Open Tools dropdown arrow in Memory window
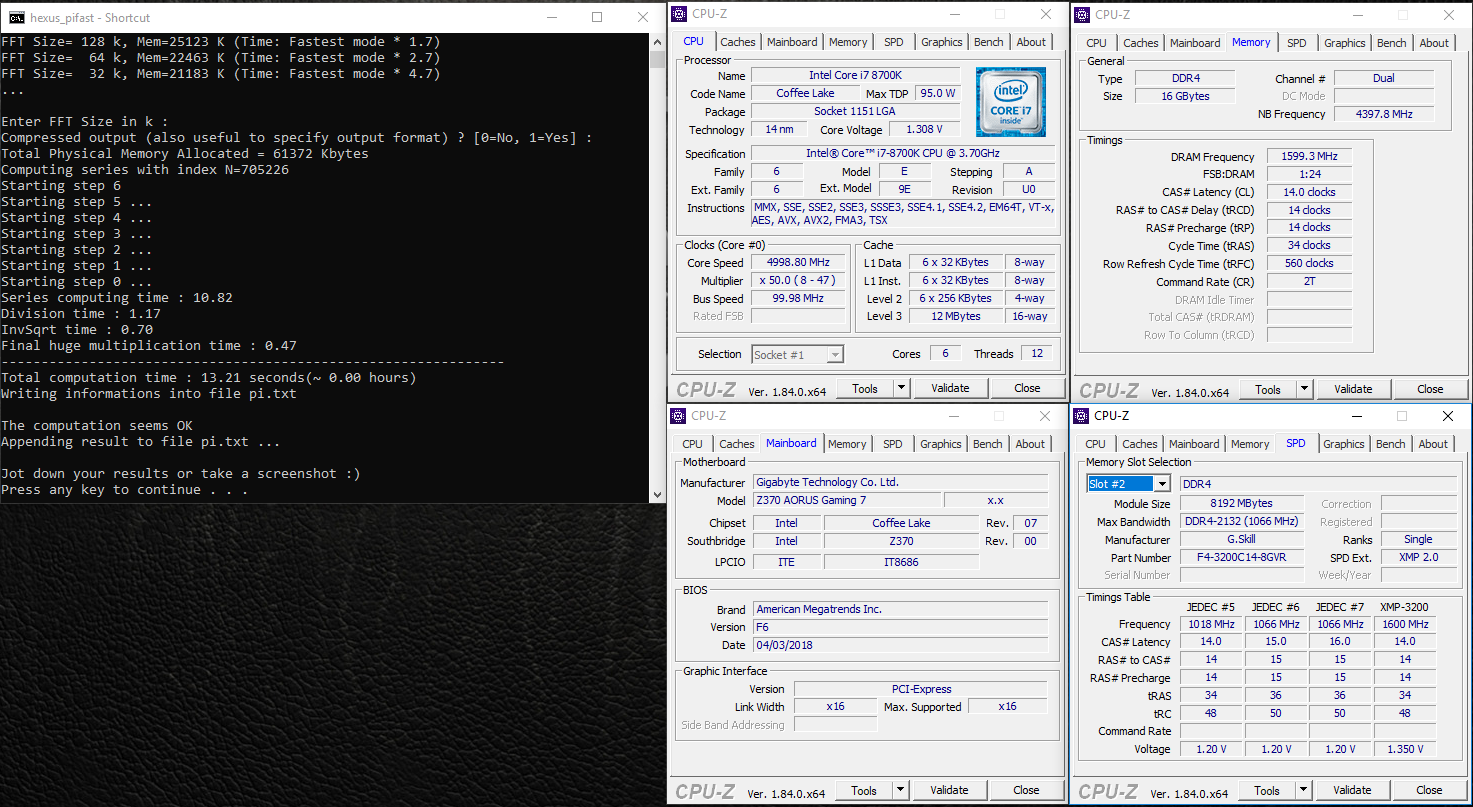The height and width of the screenshot is (807, 1473). (x=1304, y=389)
